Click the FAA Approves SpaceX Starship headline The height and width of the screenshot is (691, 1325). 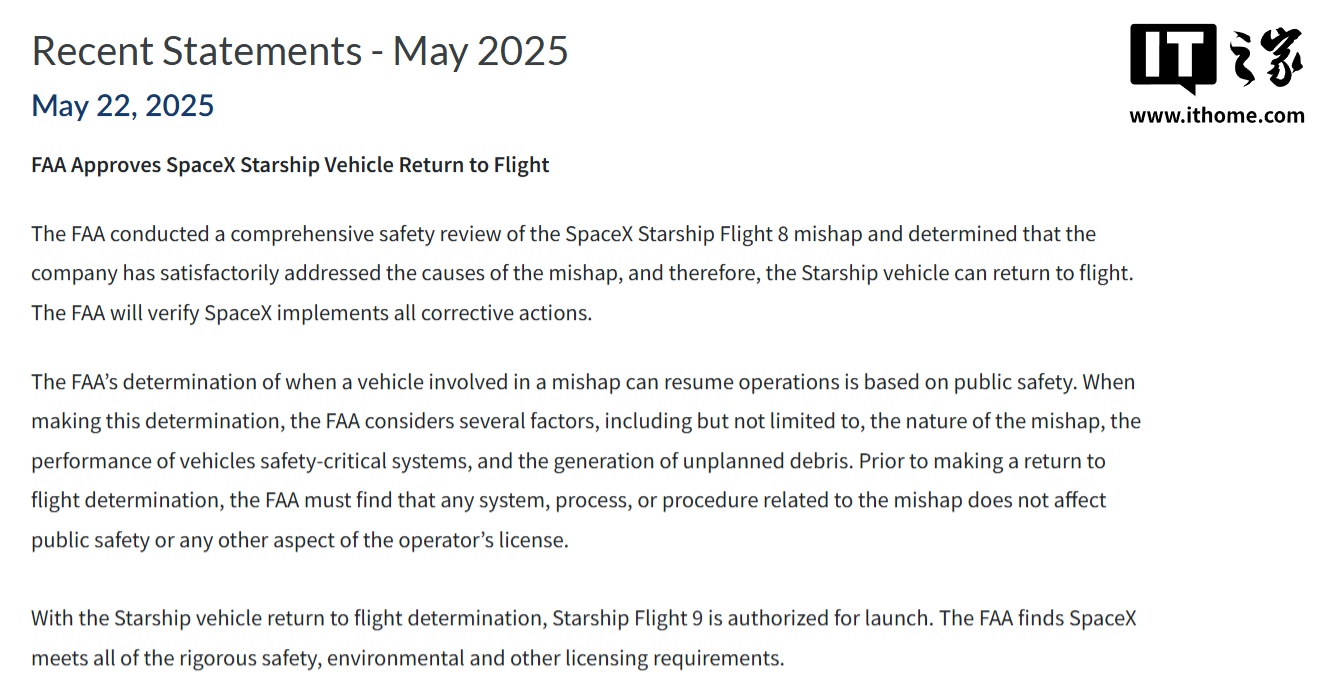(290, 165)
